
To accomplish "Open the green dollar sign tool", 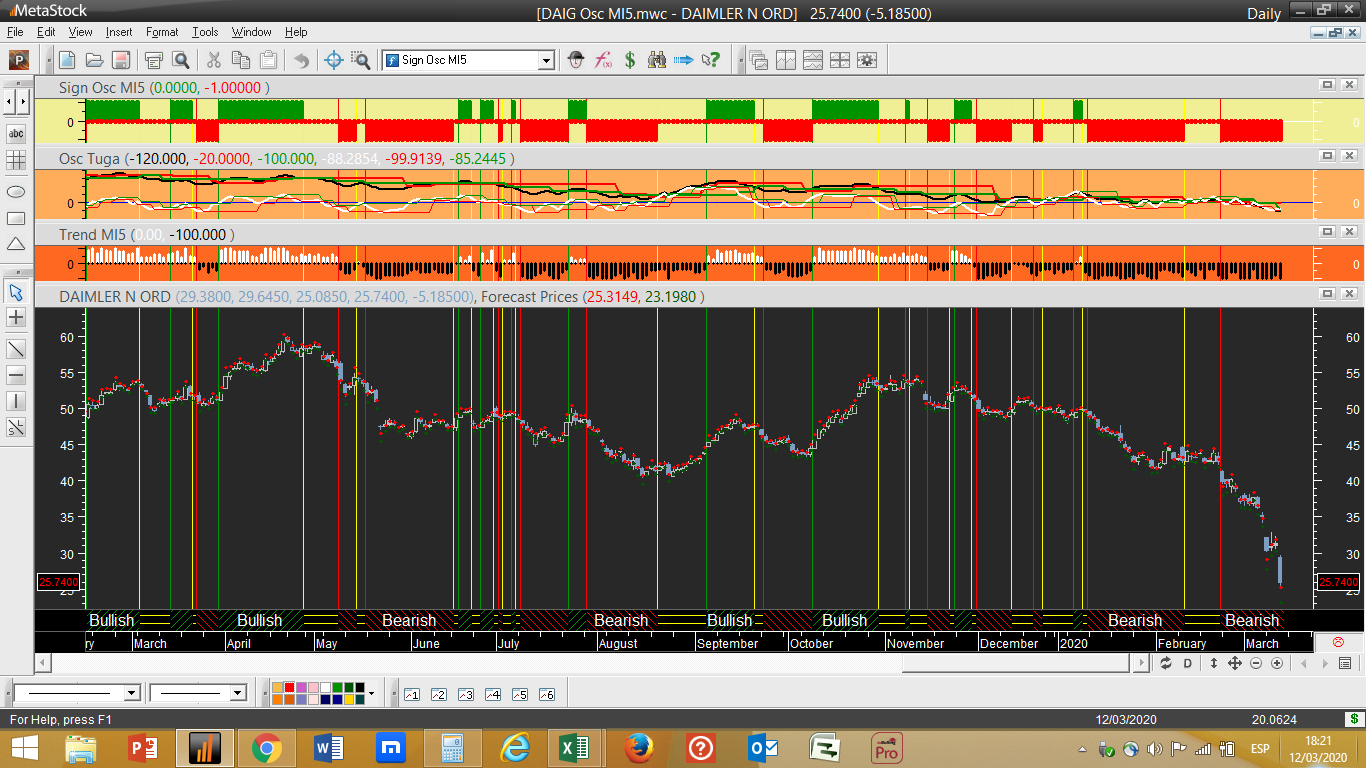I will [x=630, y=60].
